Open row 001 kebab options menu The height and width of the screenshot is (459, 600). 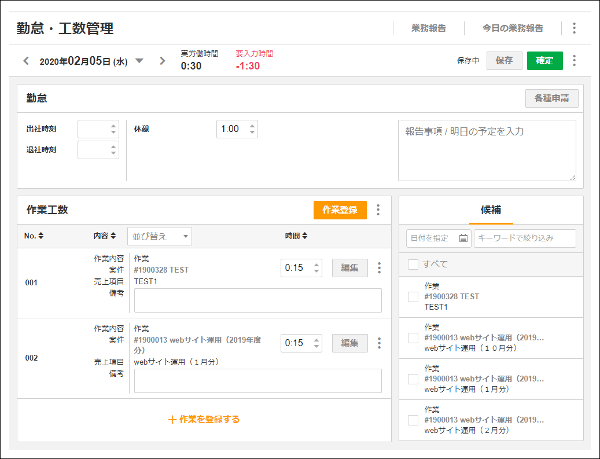click(x=378, y=268)
